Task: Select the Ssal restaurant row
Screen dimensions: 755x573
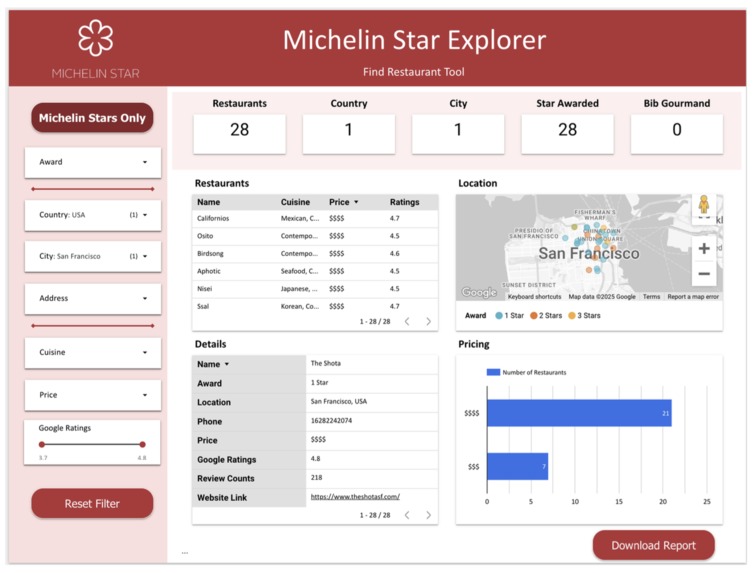Action: click(x=315, y=306)
